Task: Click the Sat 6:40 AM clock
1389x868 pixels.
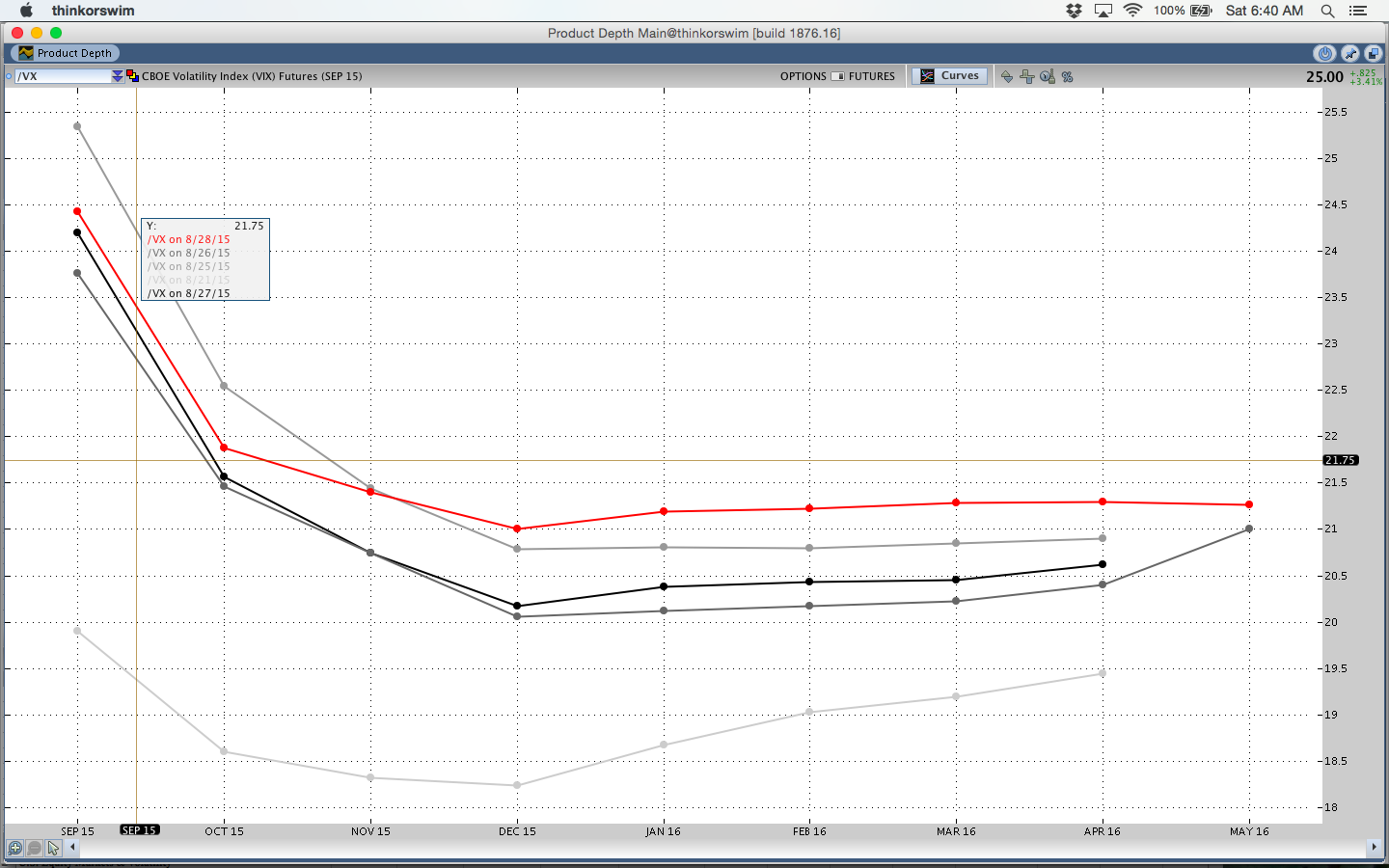Action: pyautogui.click(x=1265, y=11)
